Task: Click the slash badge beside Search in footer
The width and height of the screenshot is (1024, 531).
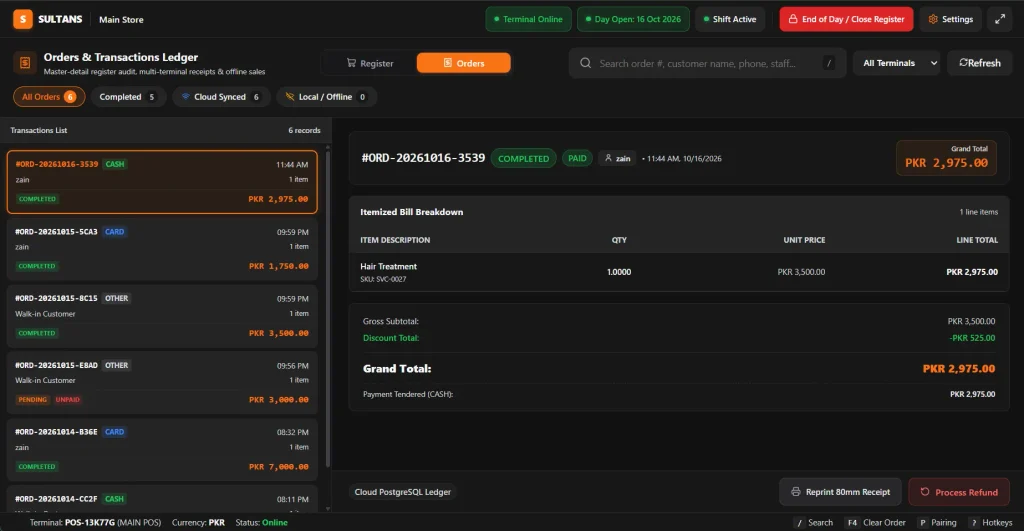Action: click(799, 523)
